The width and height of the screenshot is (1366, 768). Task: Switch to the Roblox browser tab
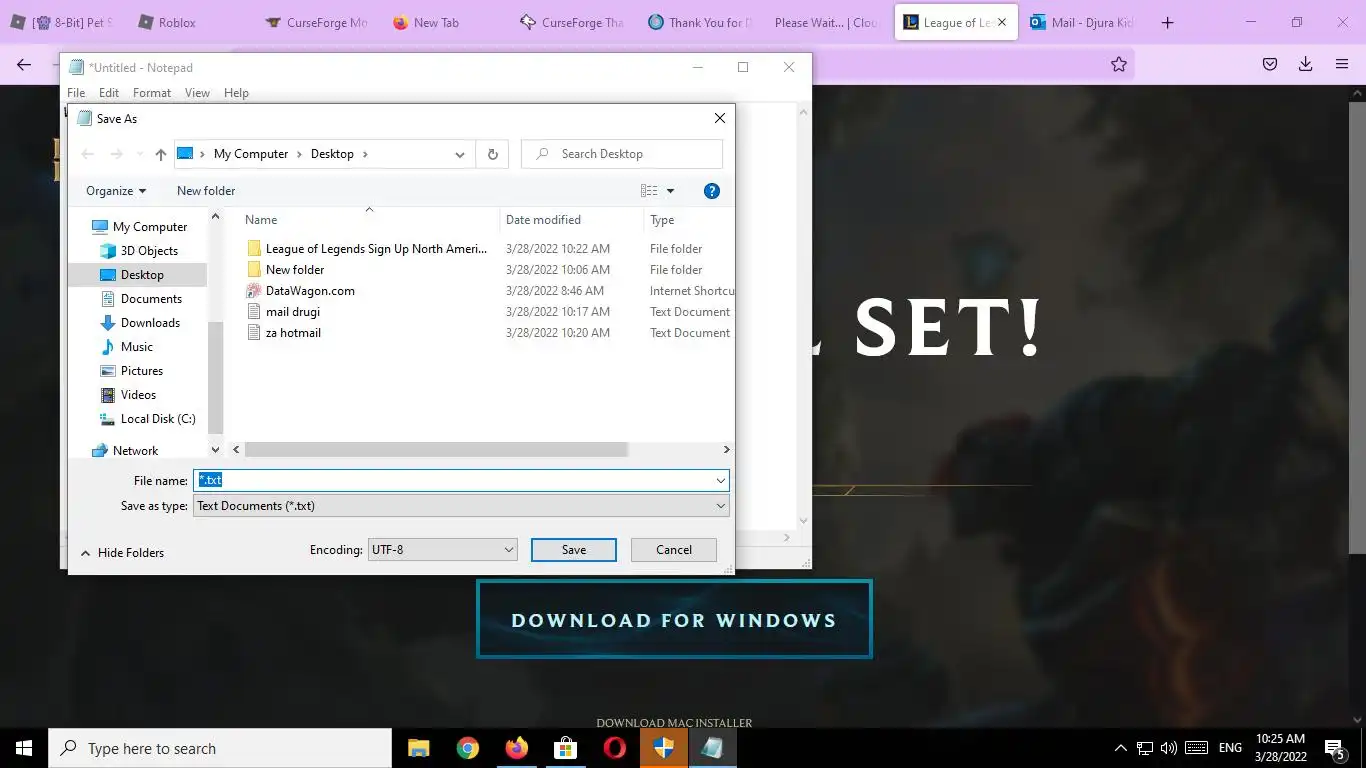pos(178,22)
